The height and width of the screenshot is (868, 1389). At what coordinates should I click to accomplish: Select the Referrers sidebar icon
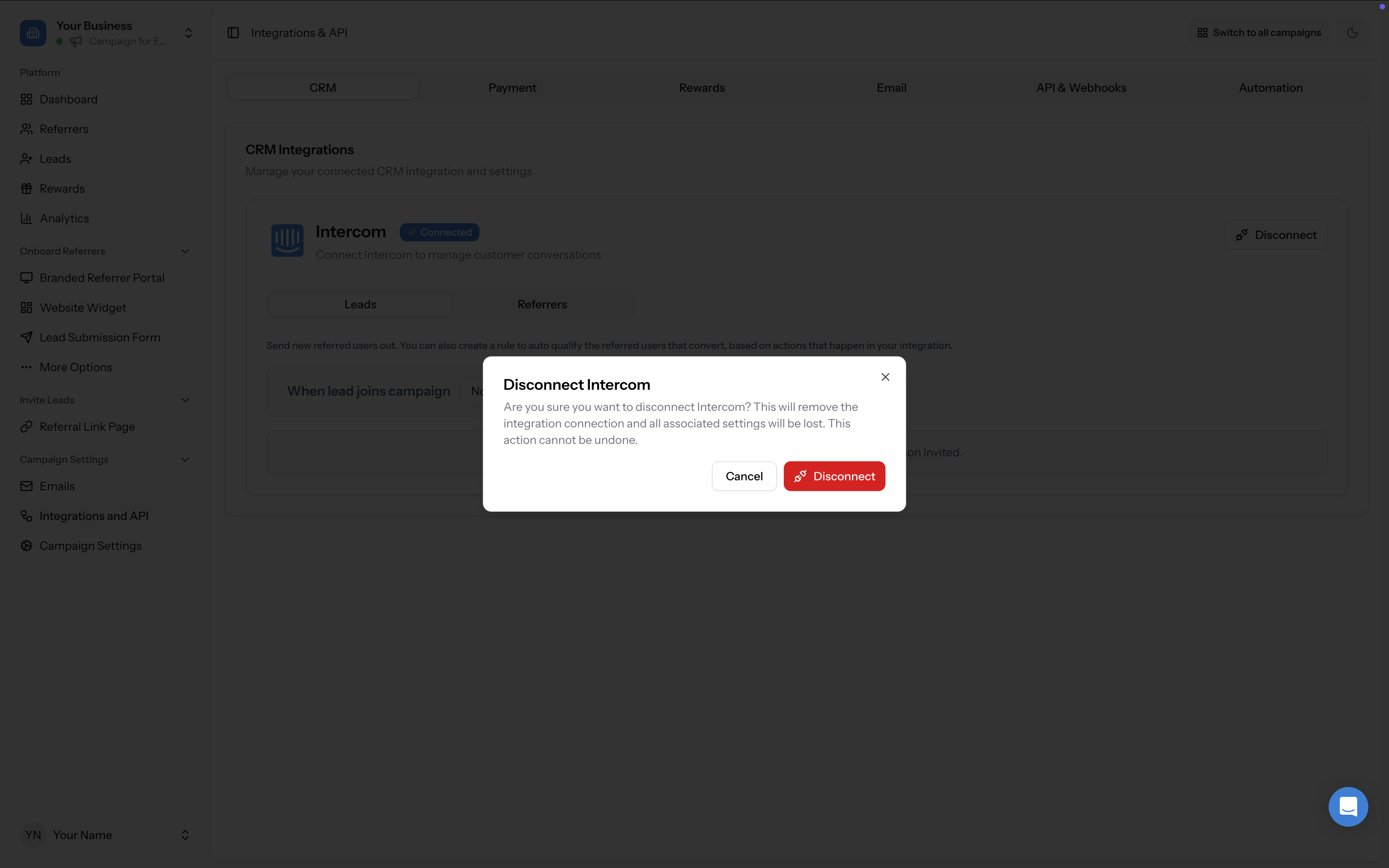(26, 129)
